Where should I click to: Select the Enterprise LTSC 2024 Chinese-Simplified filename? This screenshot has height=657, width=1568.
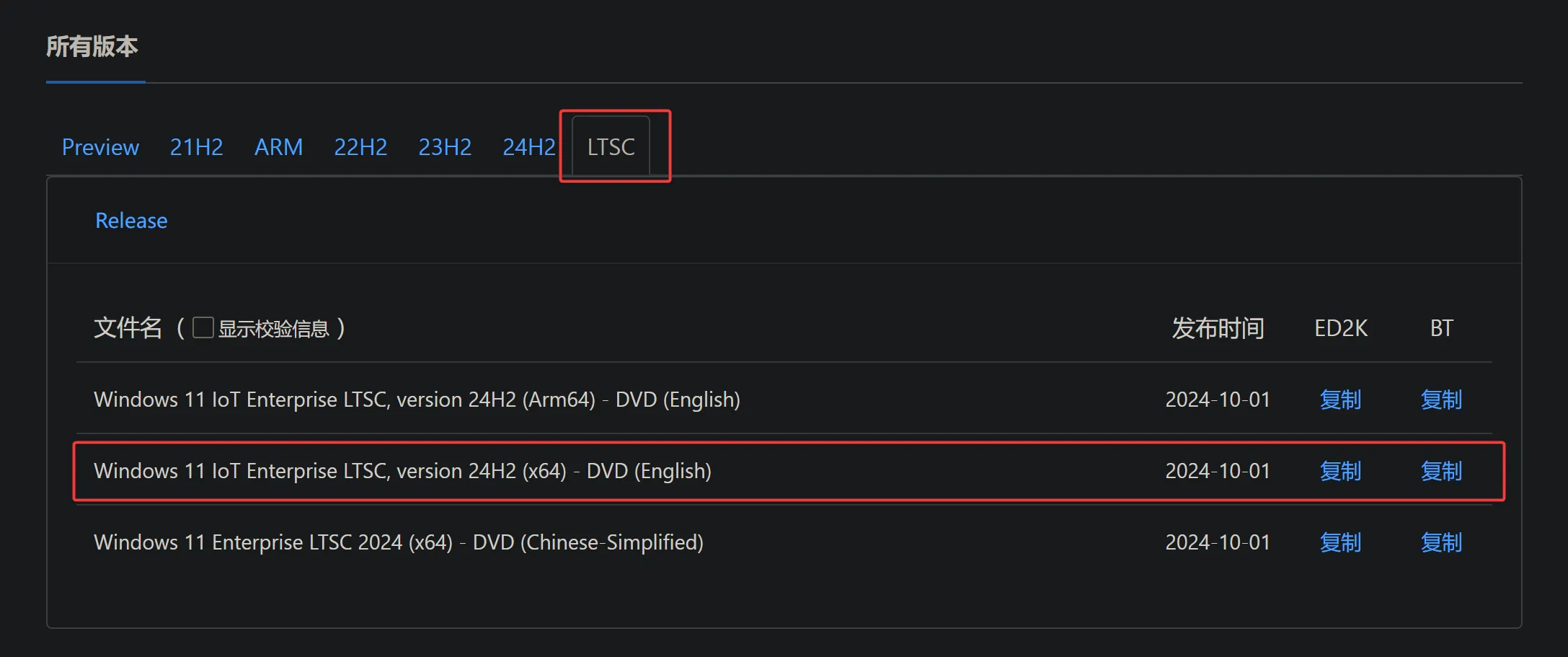(398, 542)
